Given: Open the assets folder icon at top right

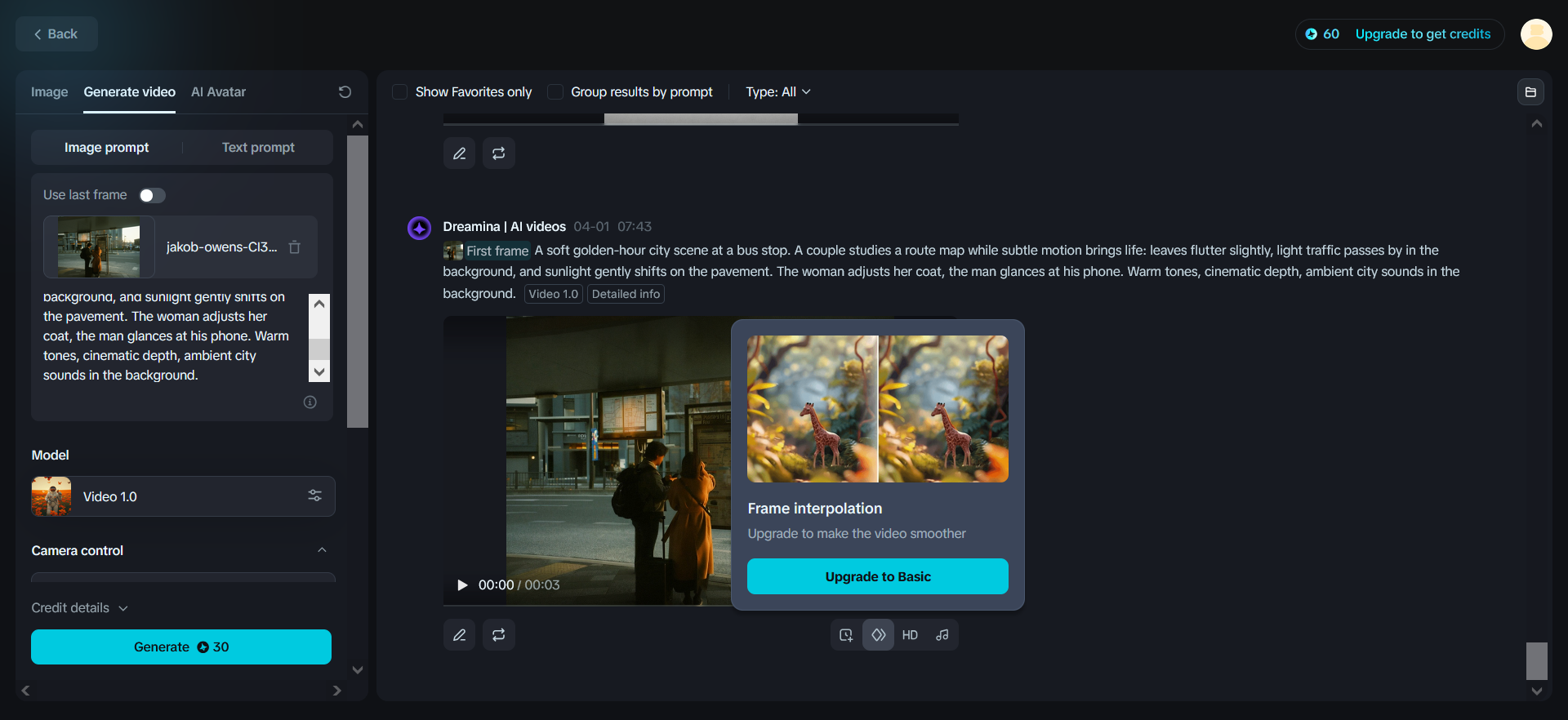Looking at the screenshot, I should point(1530,92).
